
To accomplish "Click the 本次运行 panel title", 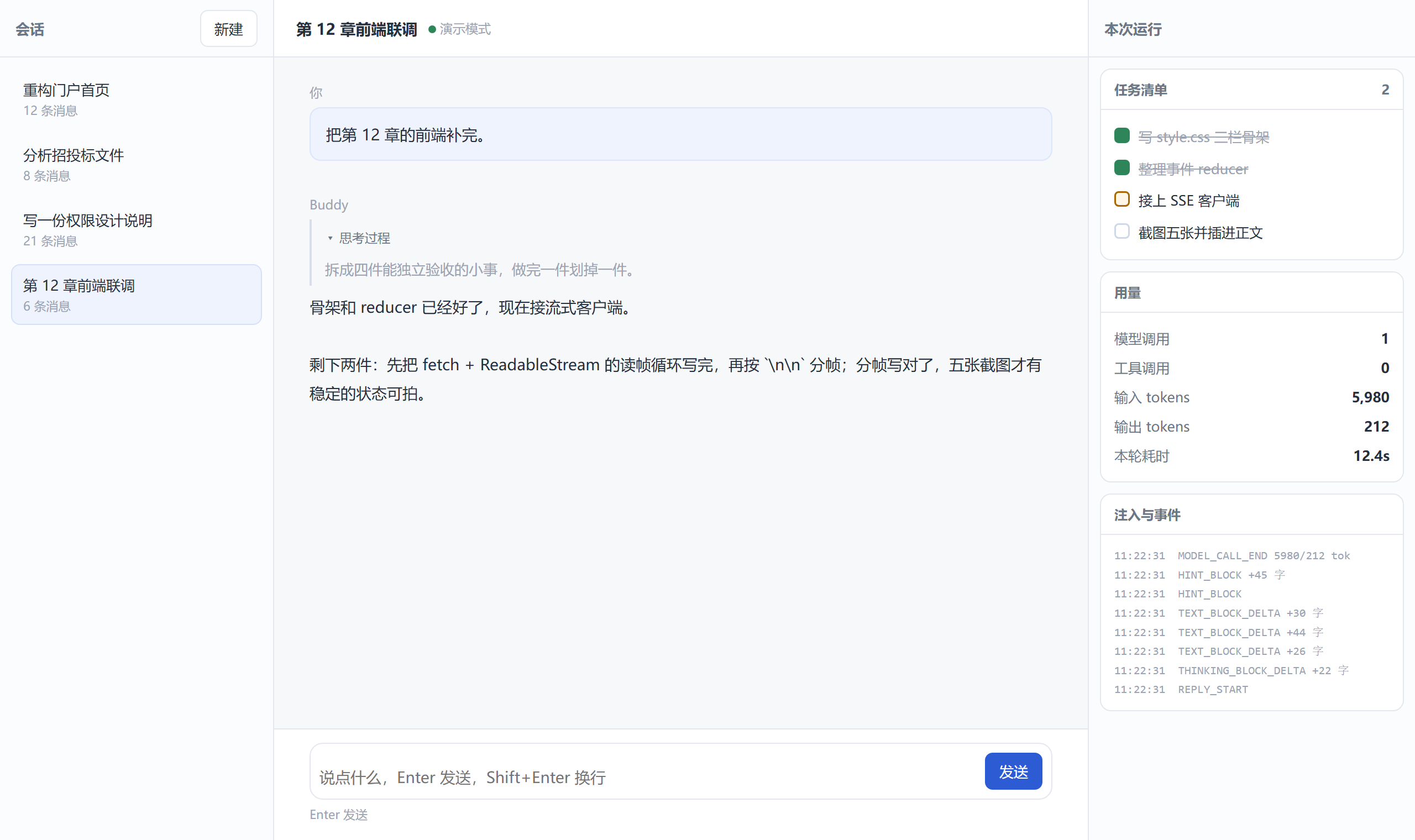I will pyautogui.click(x=1133, y=29).
